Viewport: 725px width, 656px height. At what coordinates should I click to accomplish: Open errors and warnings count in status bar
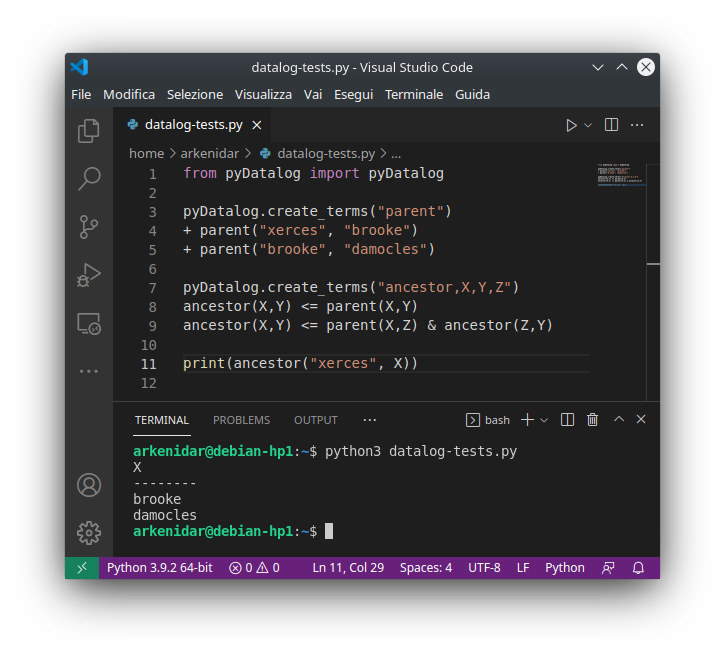(254, 568)
